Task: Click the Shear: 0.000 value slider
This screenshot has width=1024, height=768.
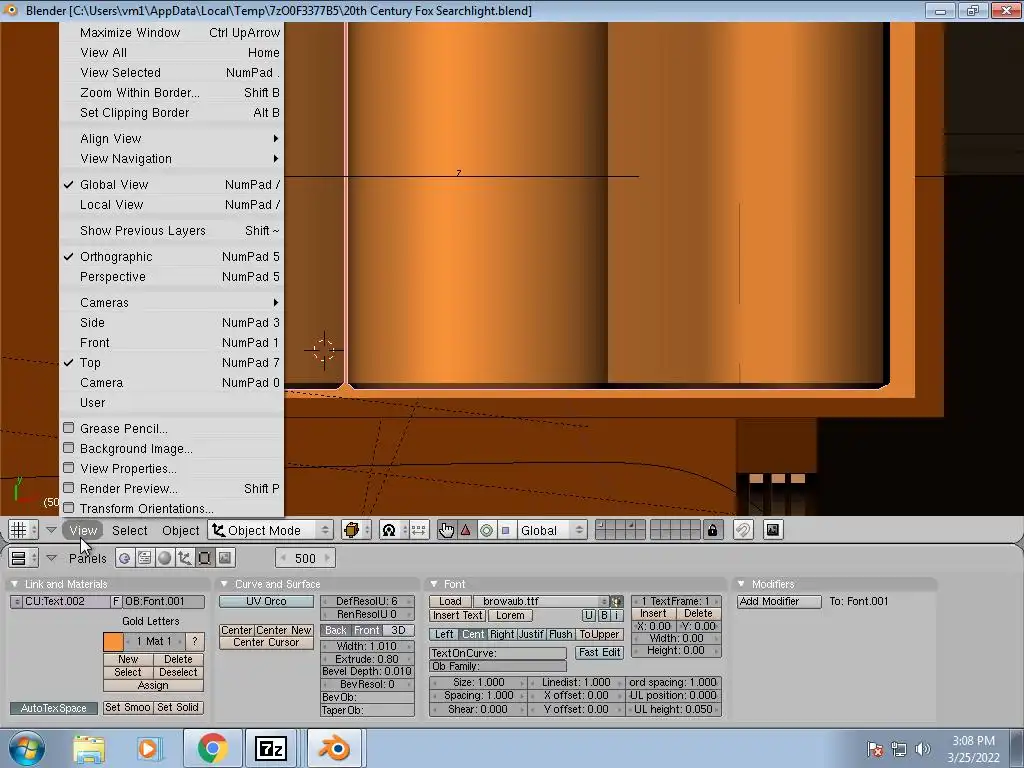Action: coord(477,709)
